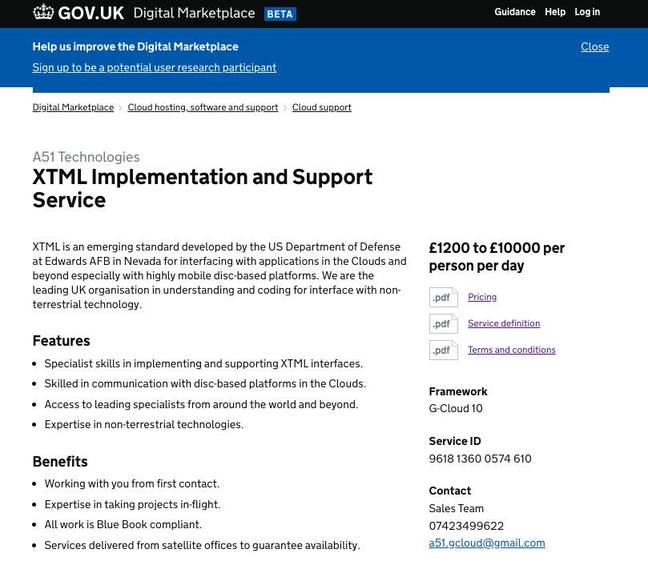Open the Cloud support breadcrumb
The image size is (648, 569).
coord(322,107)
